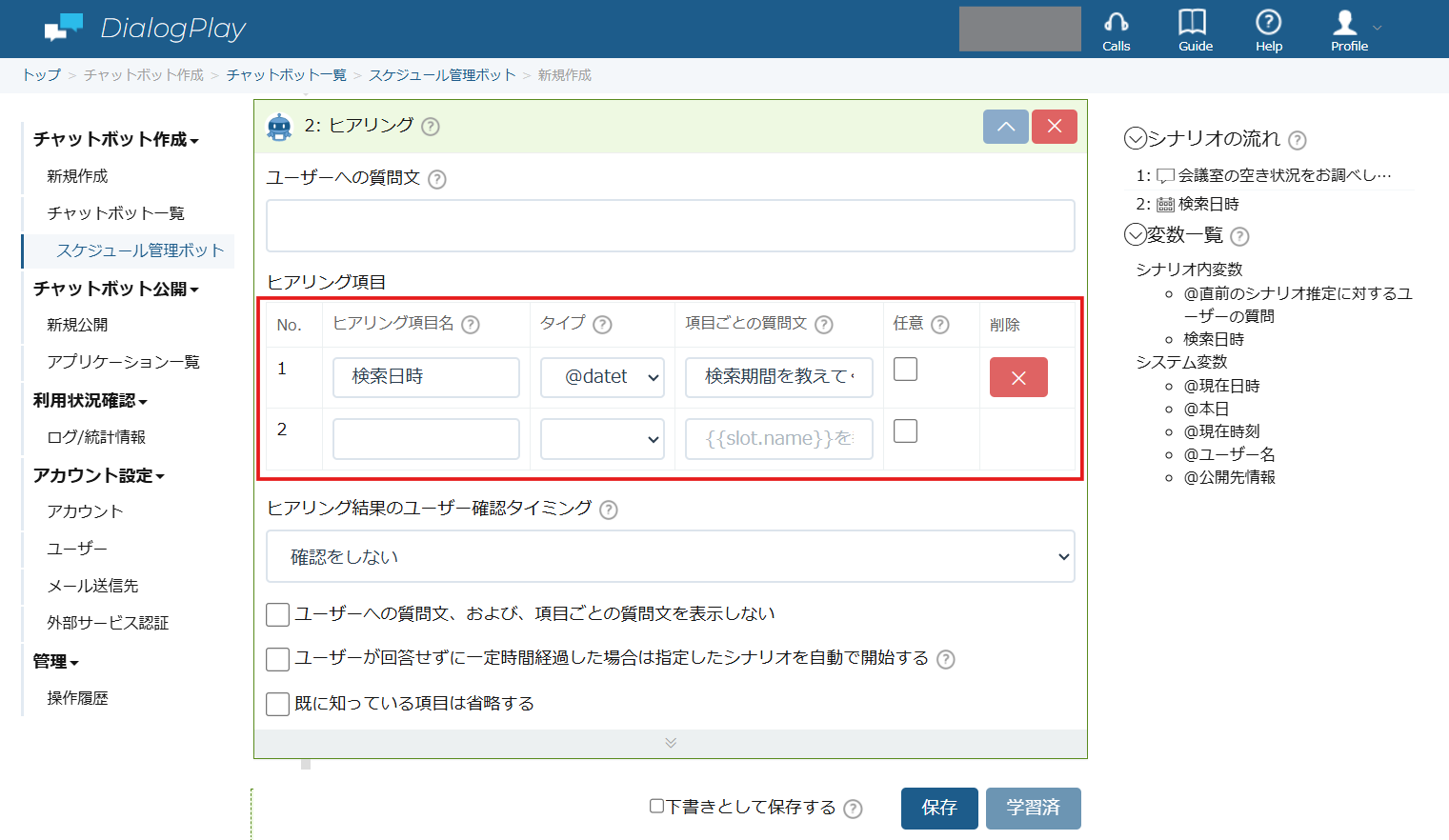Click the DialogPlay logo
The image size is (1449, 840).
[145, 29]
